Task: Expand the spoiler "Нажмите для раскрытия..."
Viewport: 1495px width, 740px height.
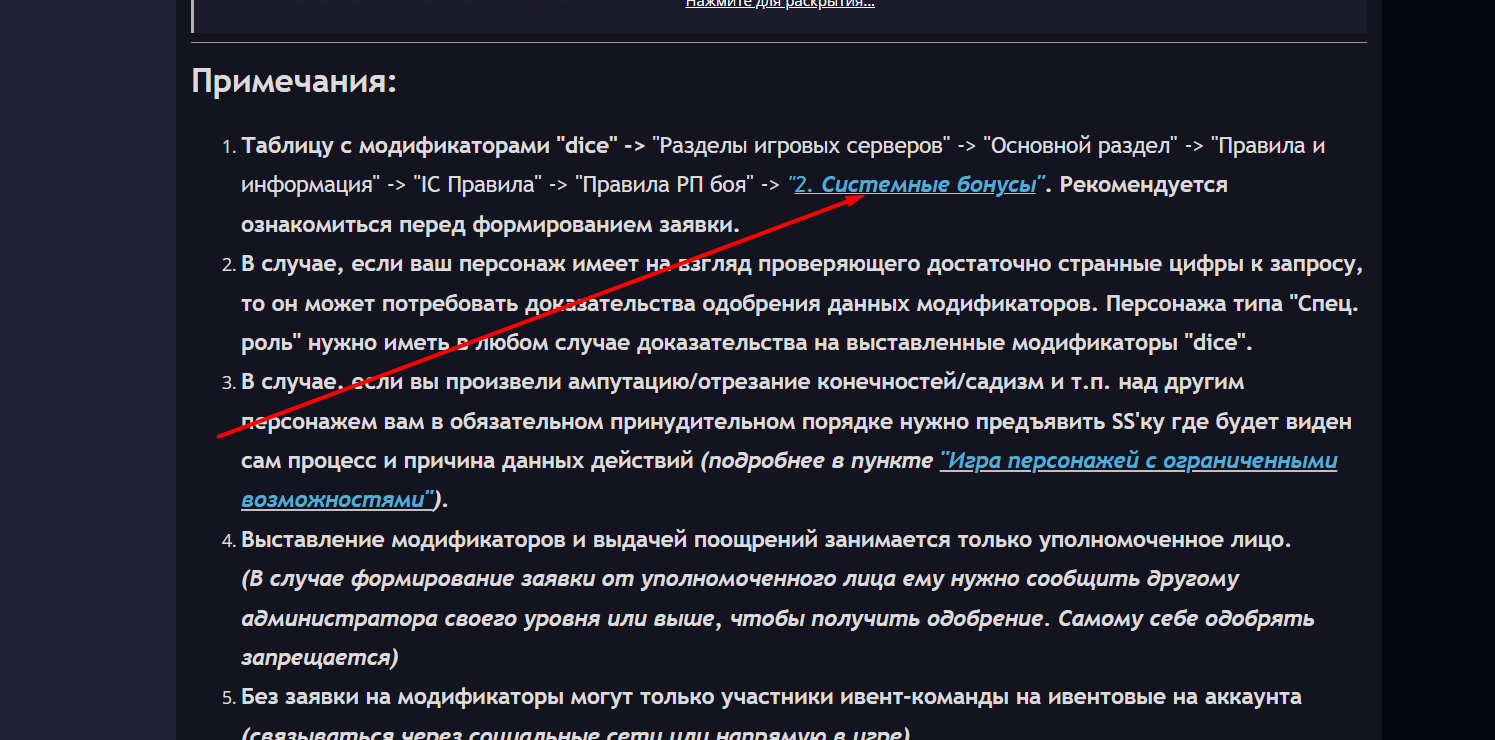Action: click(779, 3)
